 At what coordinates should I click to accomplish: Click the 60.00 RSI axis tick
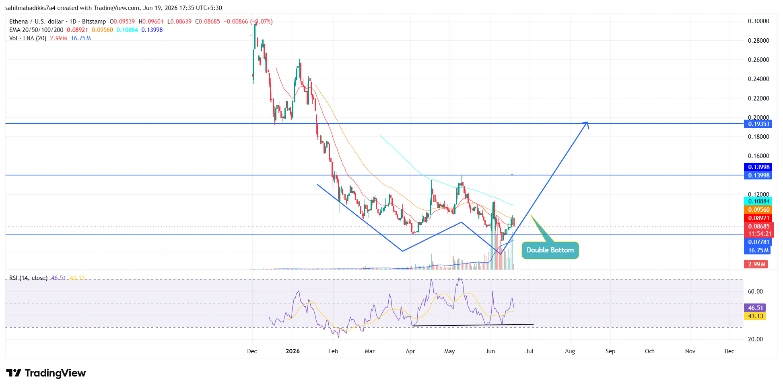[x=755, y=292]
